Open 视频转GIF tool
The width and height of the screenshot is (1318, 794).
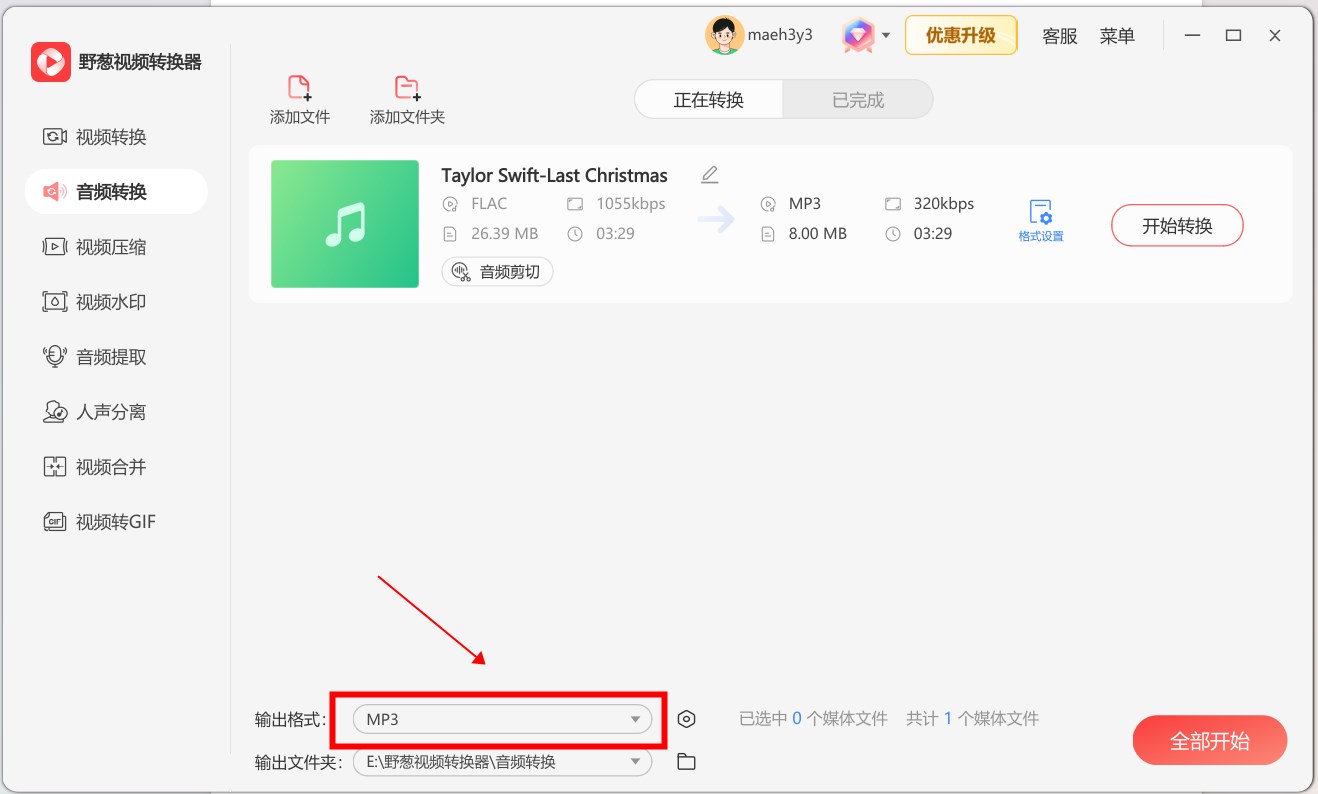pyautogui.click(x=100, y=522)
